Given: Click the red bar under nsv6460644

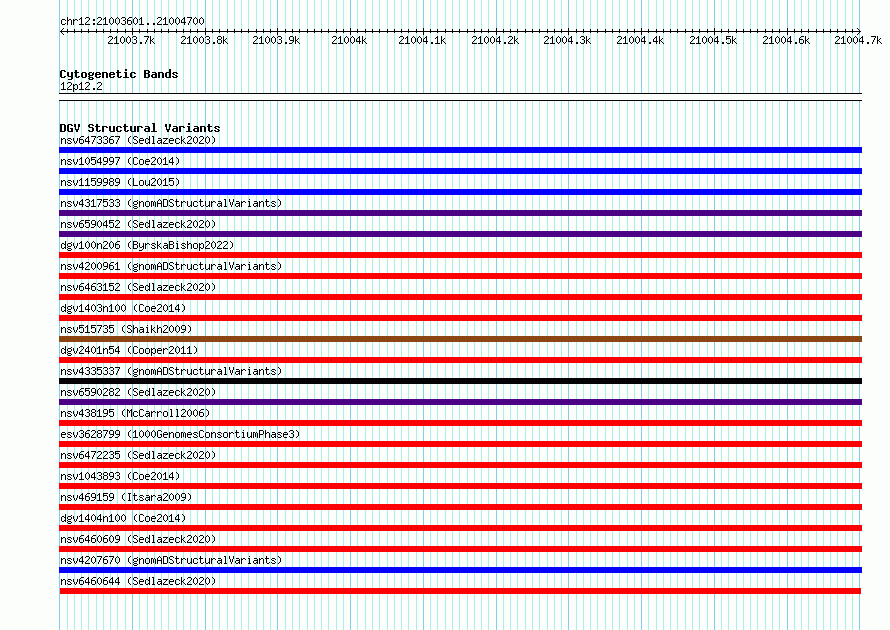Looking at the screenshot, I should pos(460,591).
